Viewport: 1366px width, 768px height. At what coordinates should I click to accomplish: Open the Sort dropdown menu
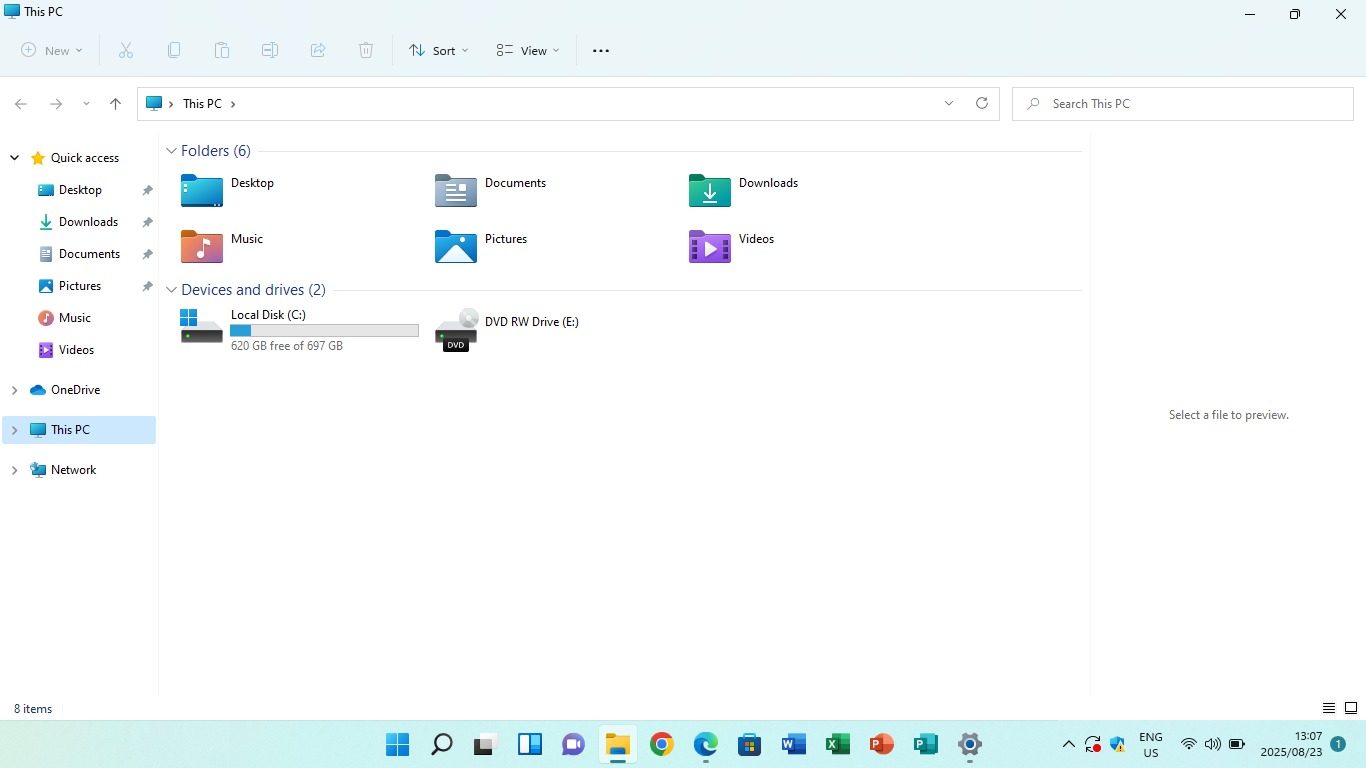(x=438, y=51)
